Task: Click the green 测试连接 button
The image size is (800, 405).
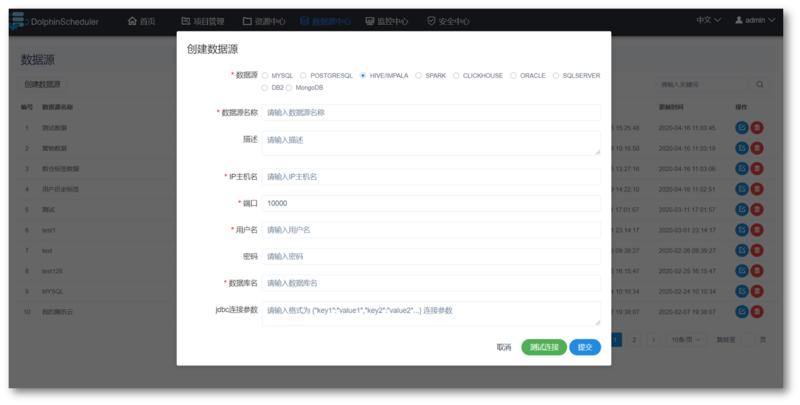Action: 543,347
